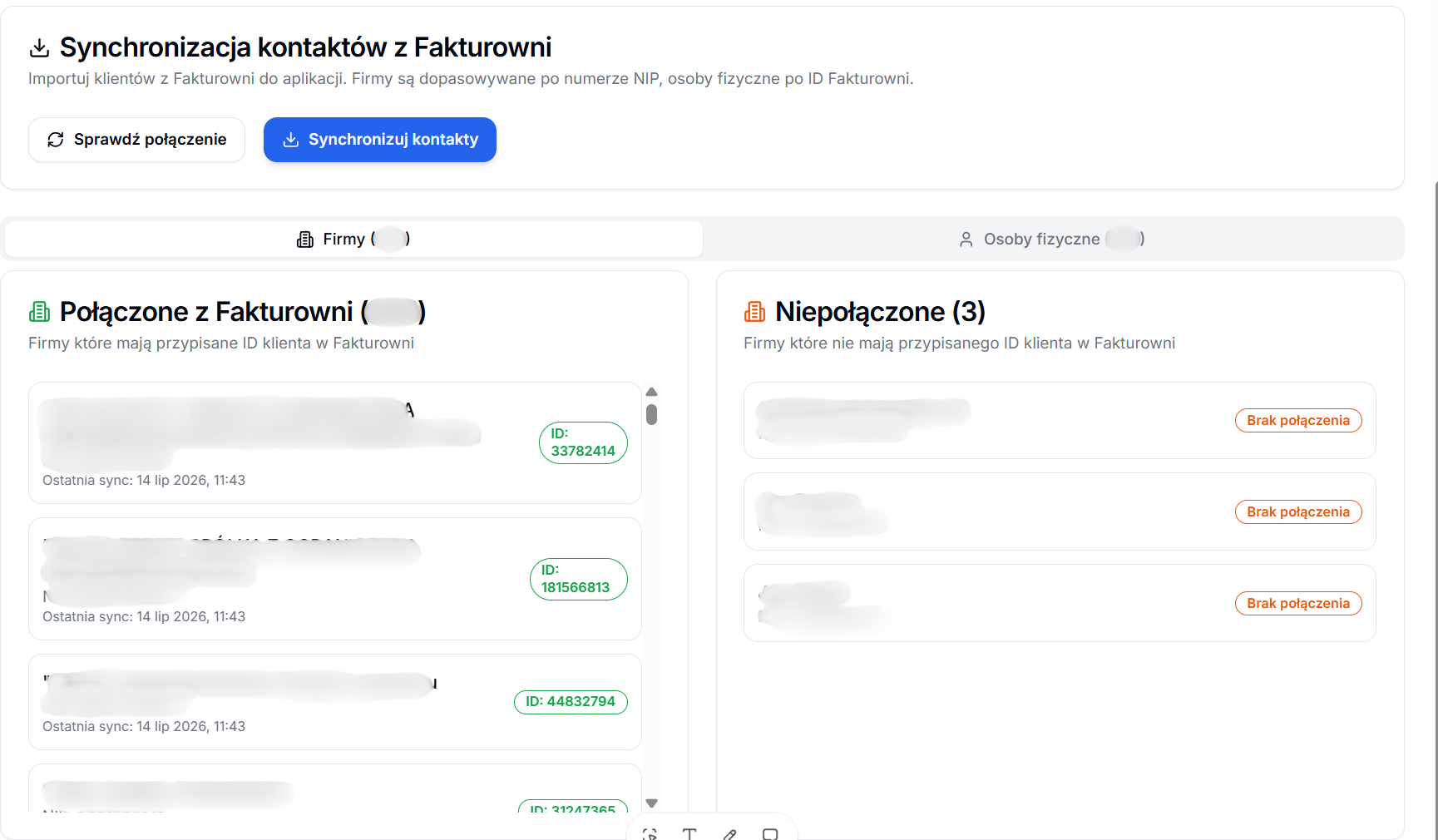Open the Osoby fizyczne tab

pos(1052,240)
